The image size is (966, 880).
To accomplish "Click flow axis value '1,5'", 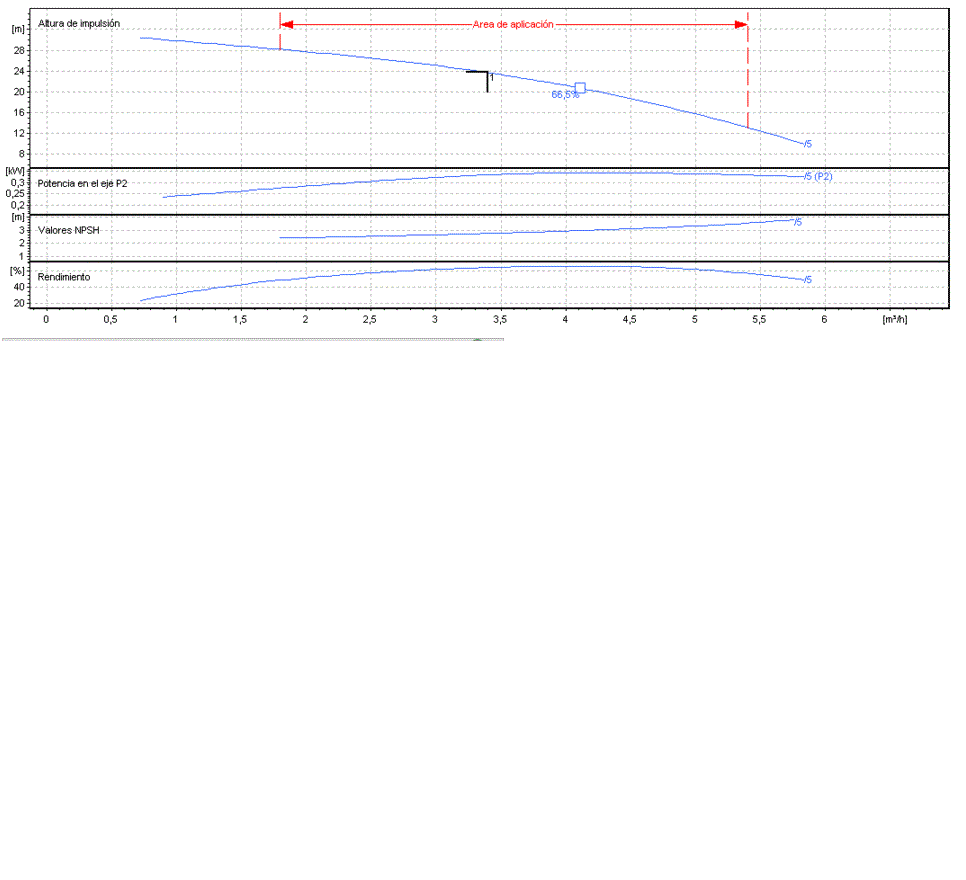I will pos(240,320).
